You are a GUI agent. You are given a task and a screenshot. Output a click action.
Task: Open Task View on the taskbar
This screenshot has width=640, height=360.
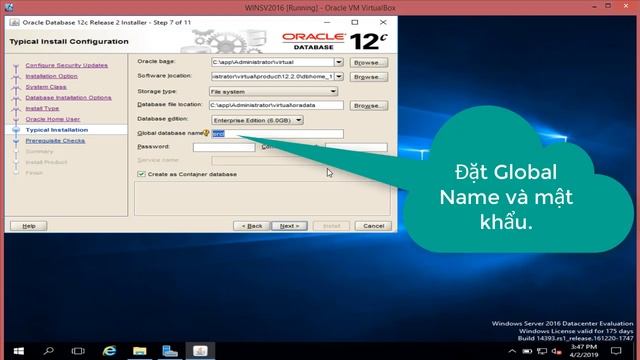coord(78,351)
